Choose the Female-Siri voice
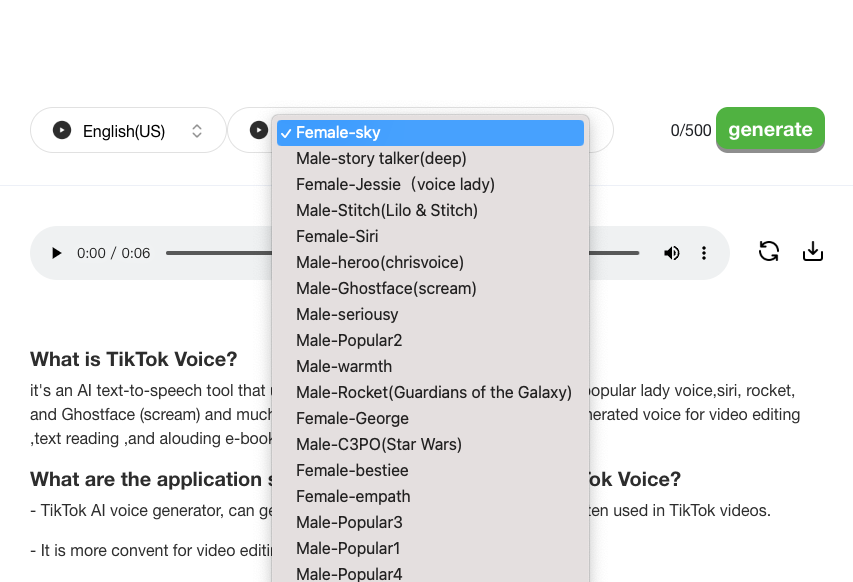 click(337, 236)
